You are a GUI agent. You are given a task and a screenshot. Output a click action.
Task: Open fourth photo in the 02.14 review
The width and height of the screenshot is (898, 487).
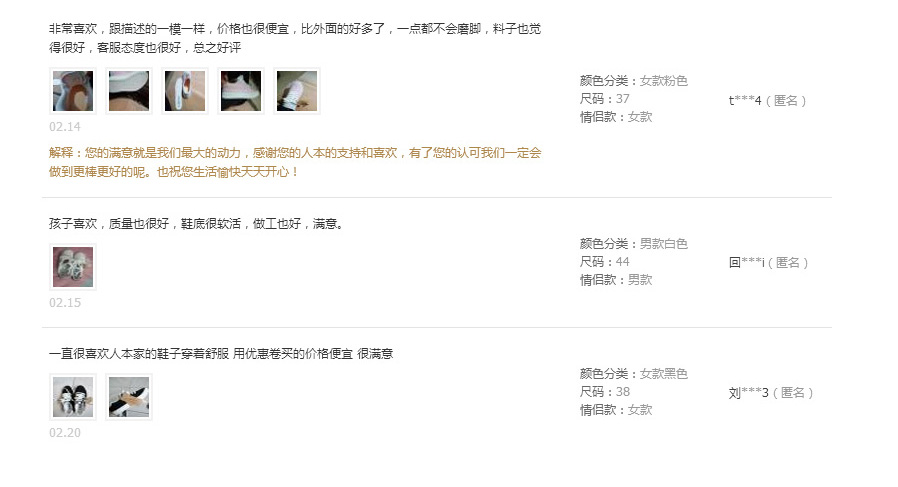click(241, 91)
